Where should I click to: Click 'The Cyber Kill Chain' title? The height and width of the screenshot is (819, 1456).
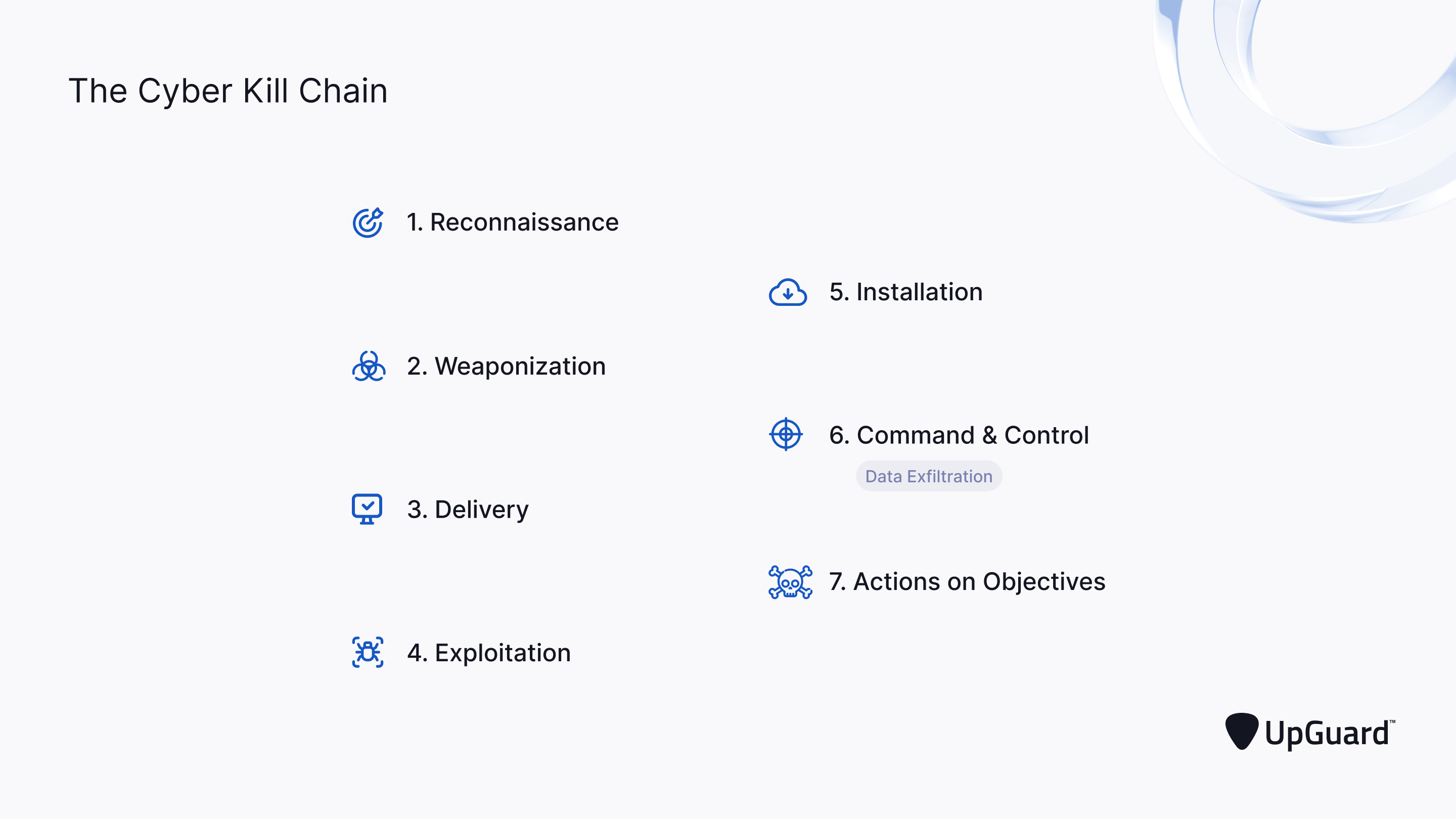(229, 90)
